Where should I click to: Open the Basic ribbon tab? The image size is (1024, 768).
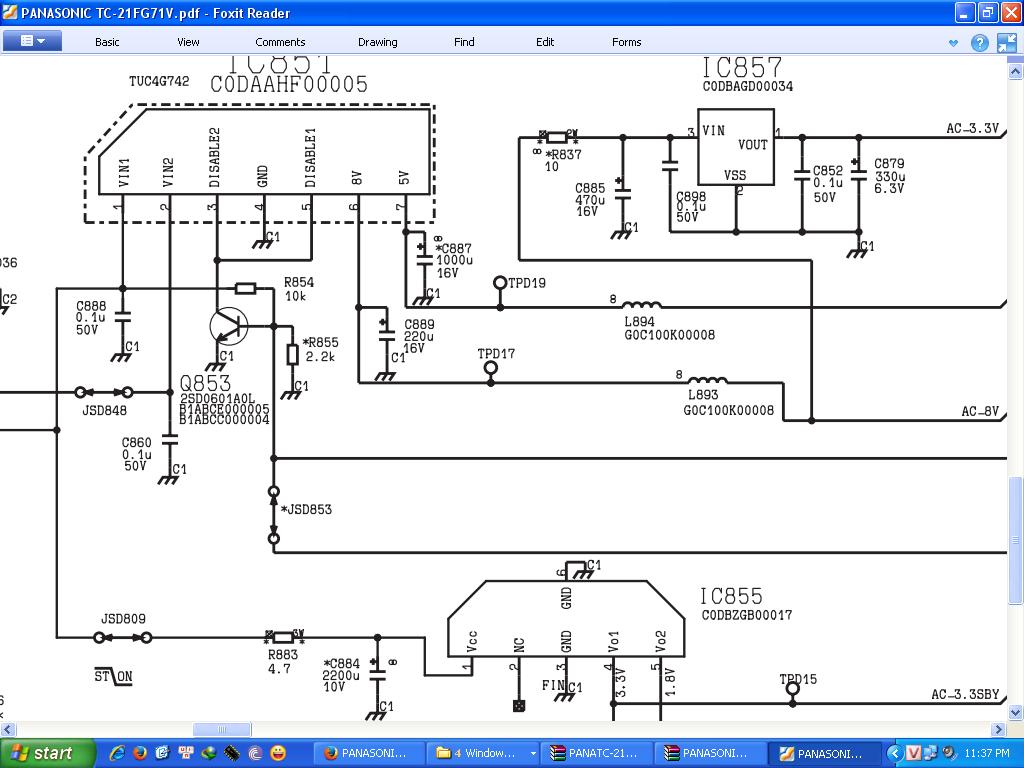coord(107,42)
